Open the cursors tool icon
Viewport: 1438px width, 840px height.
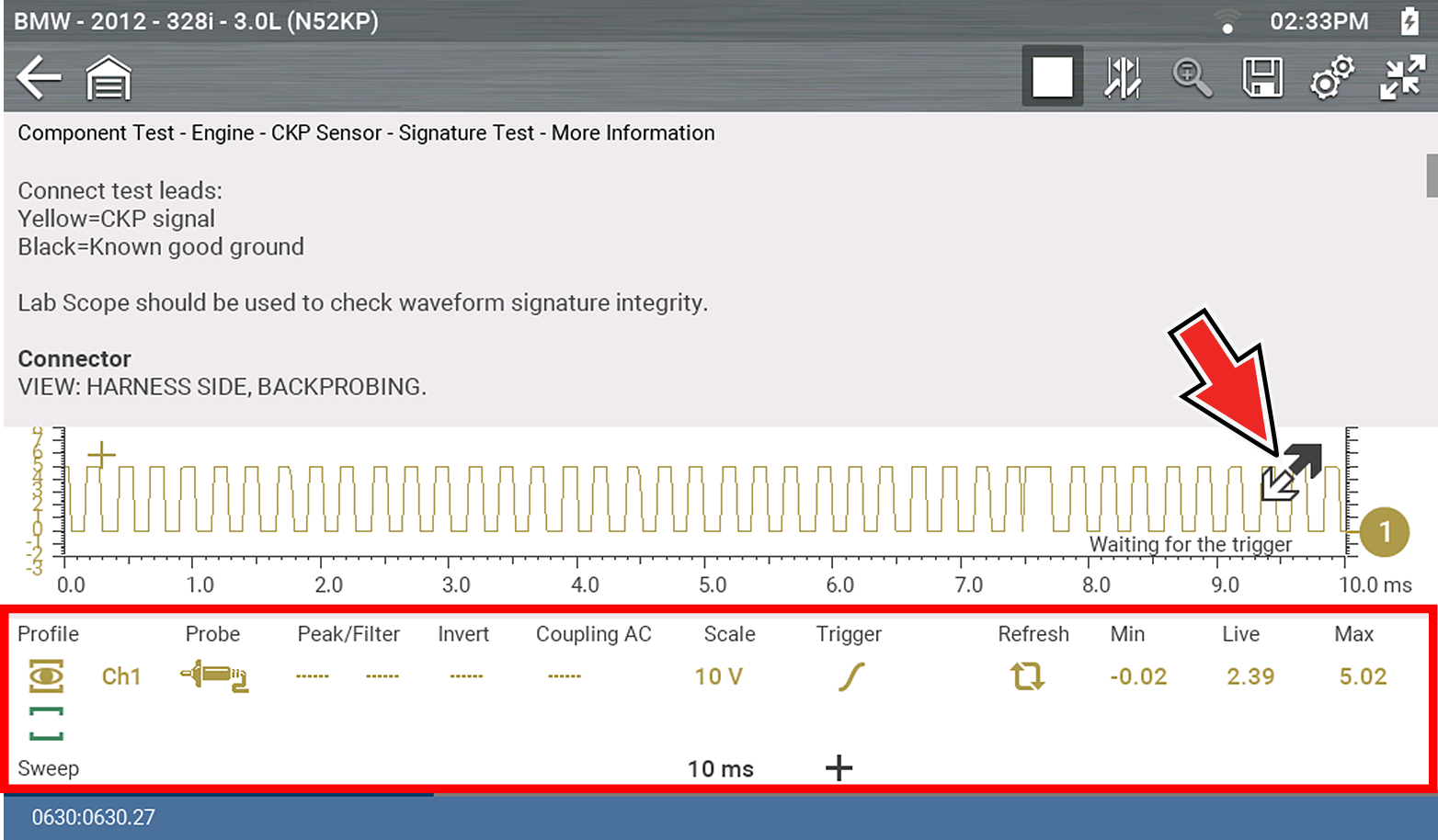1123,77
